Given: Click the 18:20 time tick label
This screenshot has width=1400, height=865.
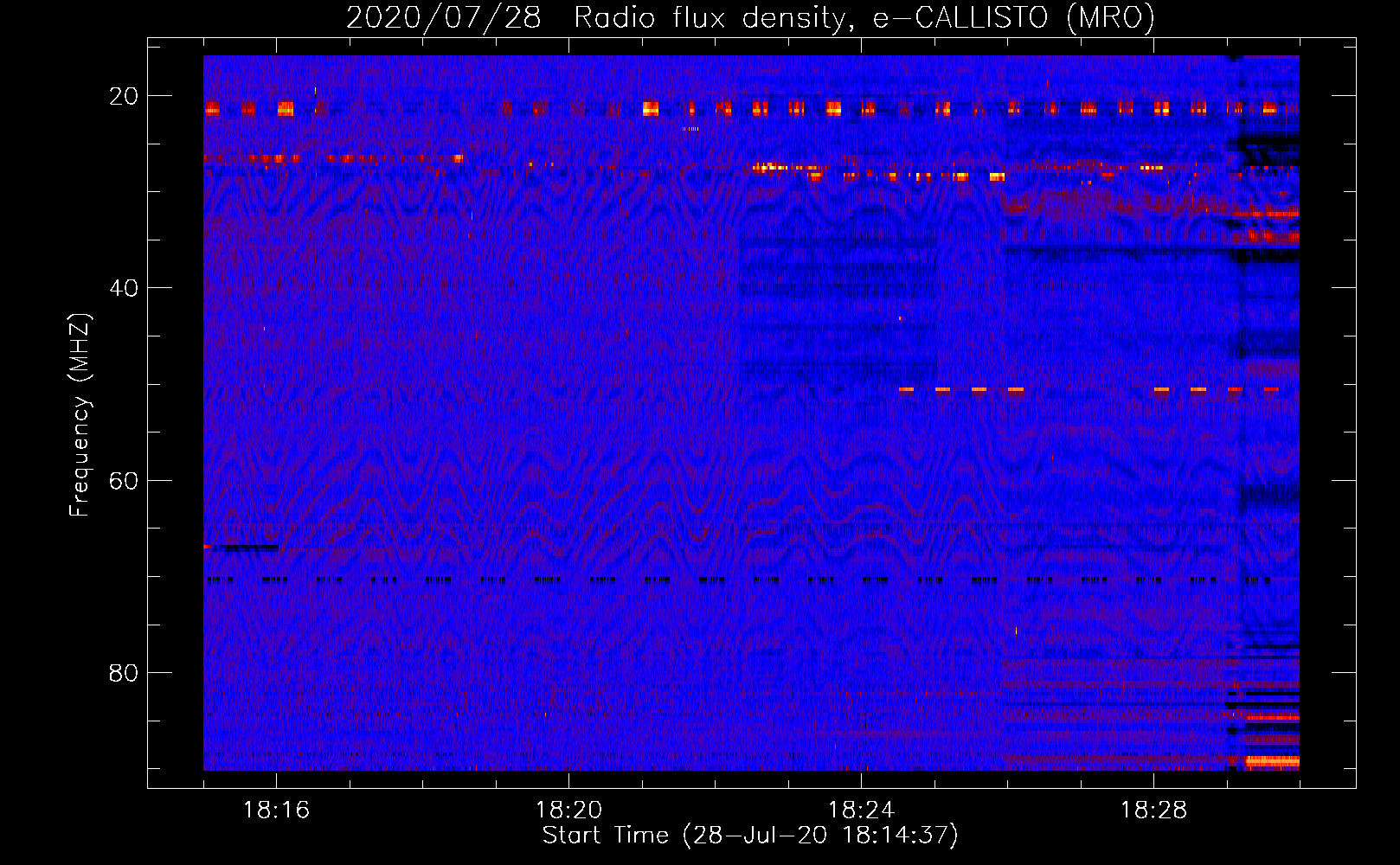Looking at the screenshot, I should (568, 811).
